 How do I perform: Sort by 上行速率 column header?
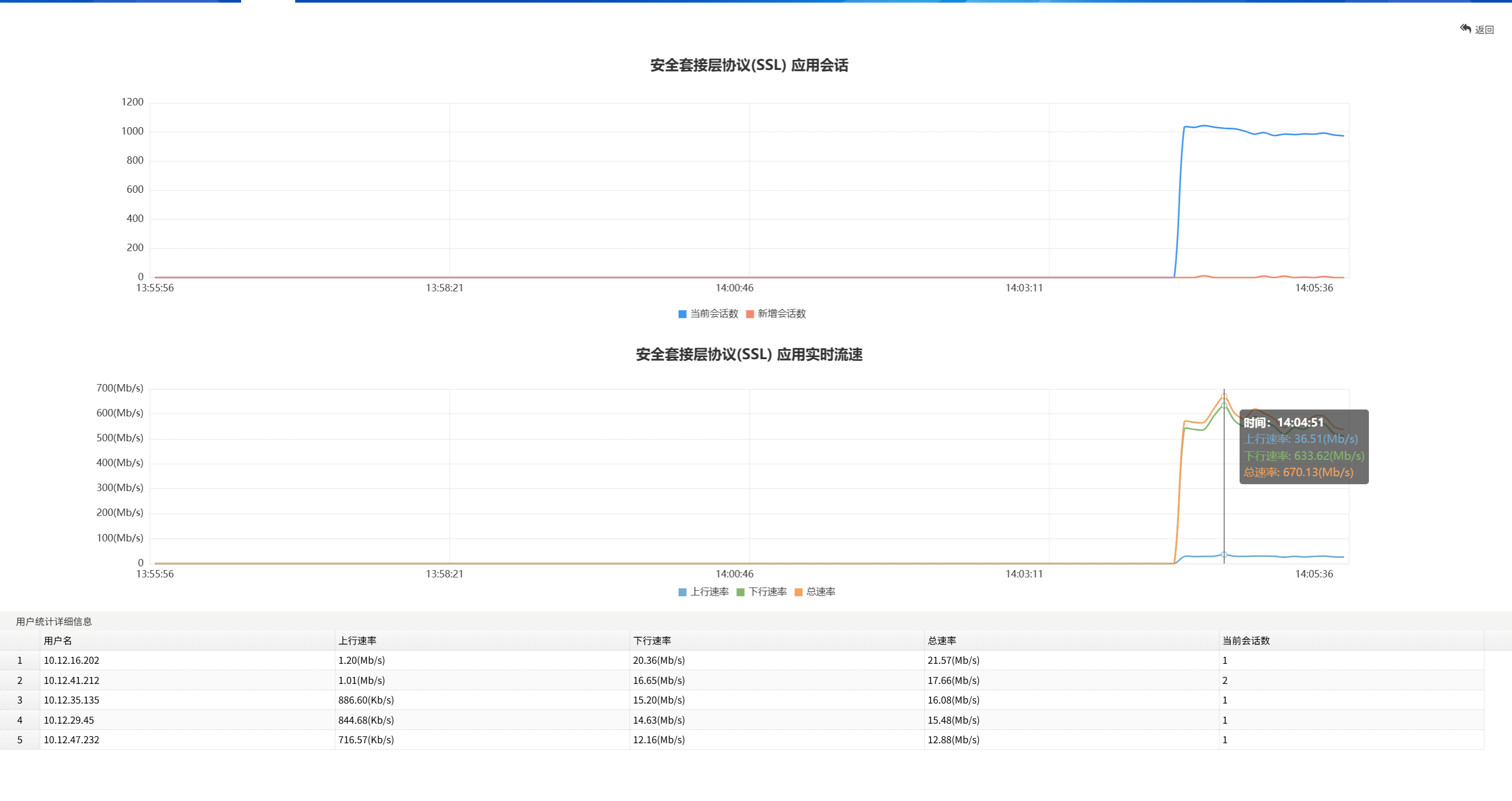point(357,641)
